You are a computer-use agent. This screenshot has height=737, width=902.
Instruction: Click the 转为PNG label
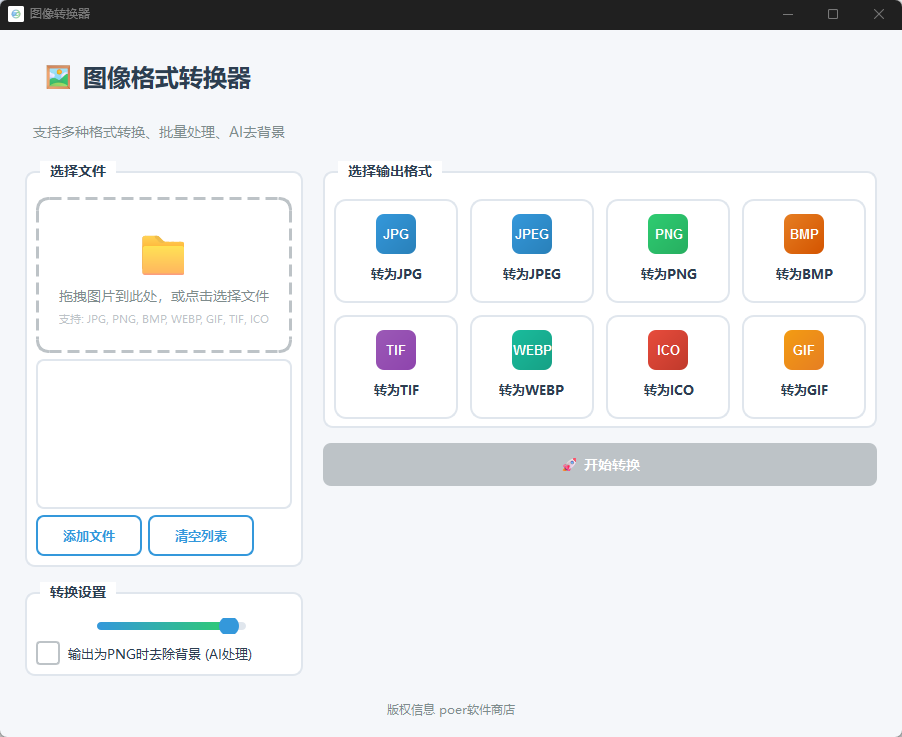[668, 274]
